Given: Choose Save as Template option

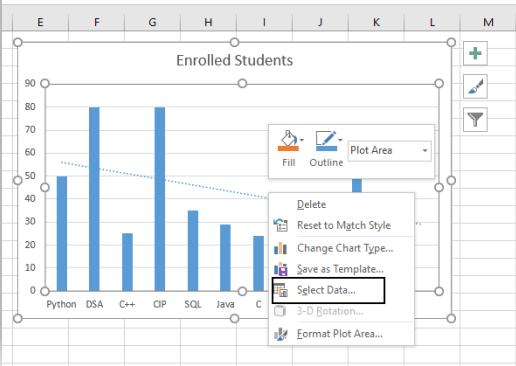Looking at the screenshot, I should point(342,269).
